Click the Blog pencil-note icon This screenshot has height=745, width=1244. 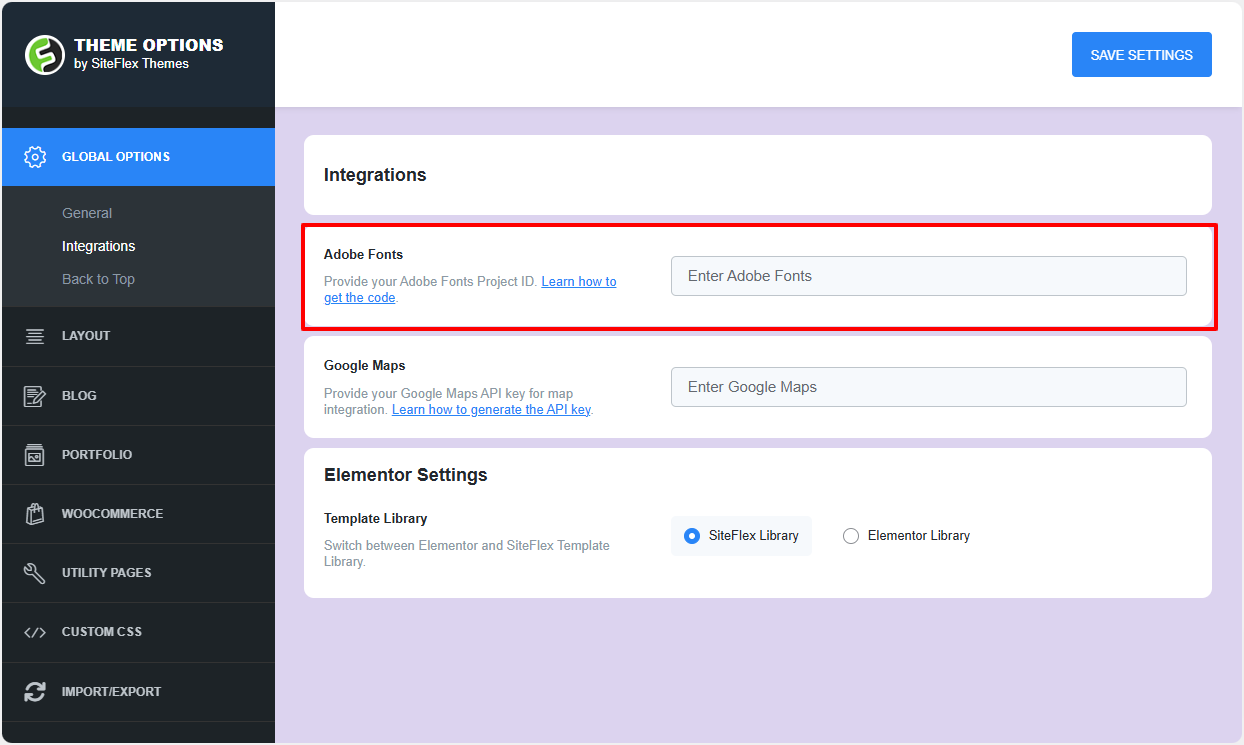click(35, 396)
